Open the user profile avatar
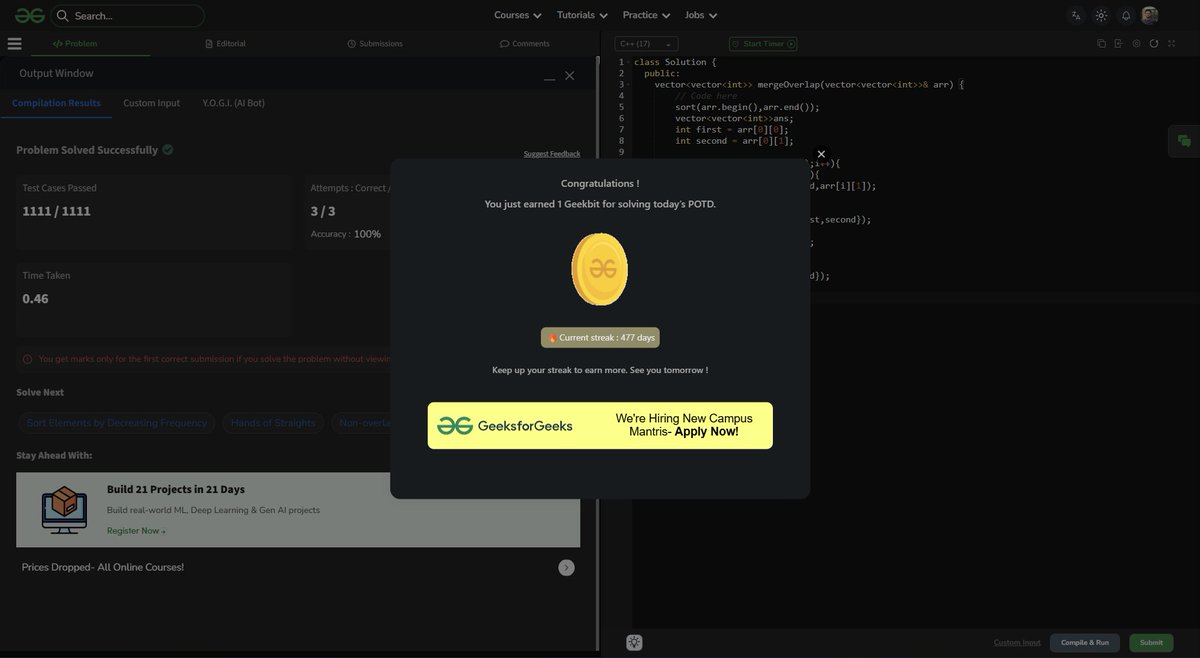The width and height of the screenshot is (1200, 658). 1150,15
